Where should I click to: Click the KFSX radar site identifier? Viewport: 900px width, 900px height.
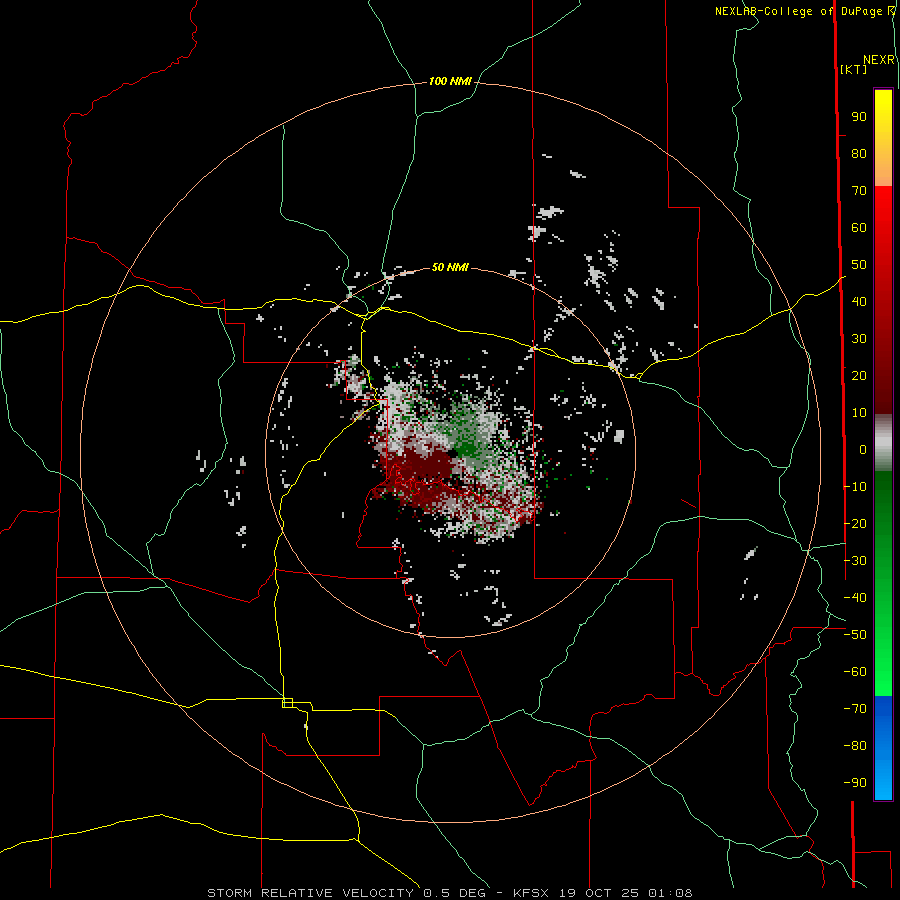[x=531, y=893]
